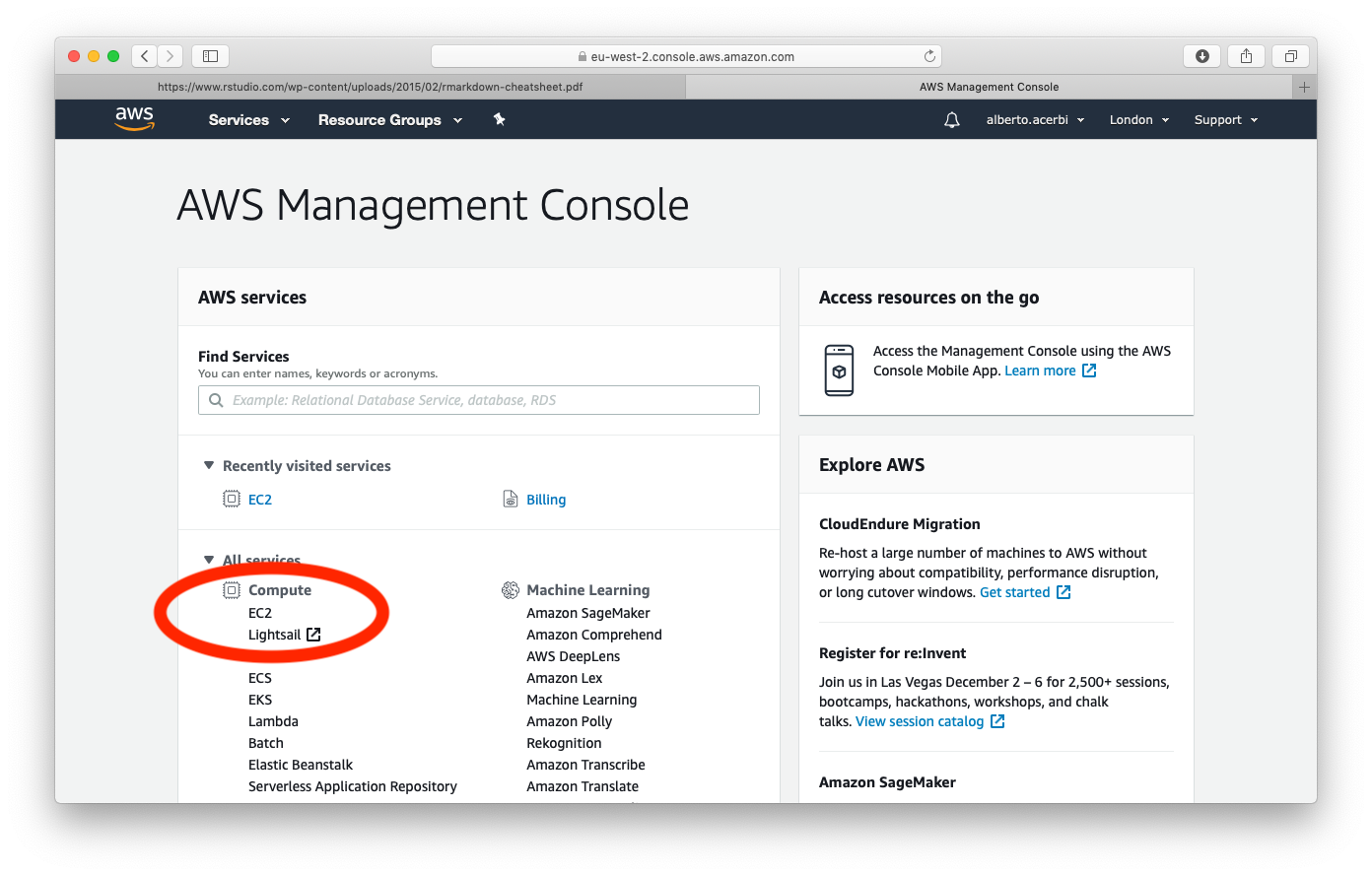Open EC2 from Recently visited services

coord(260,500)
